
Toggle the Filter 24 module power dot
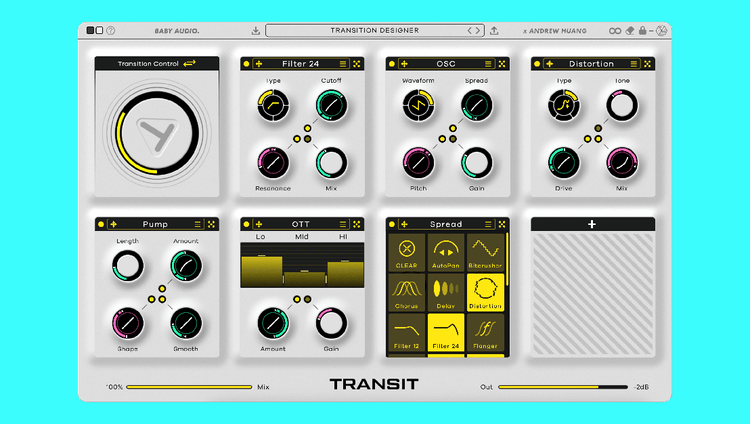coord(246,64)
